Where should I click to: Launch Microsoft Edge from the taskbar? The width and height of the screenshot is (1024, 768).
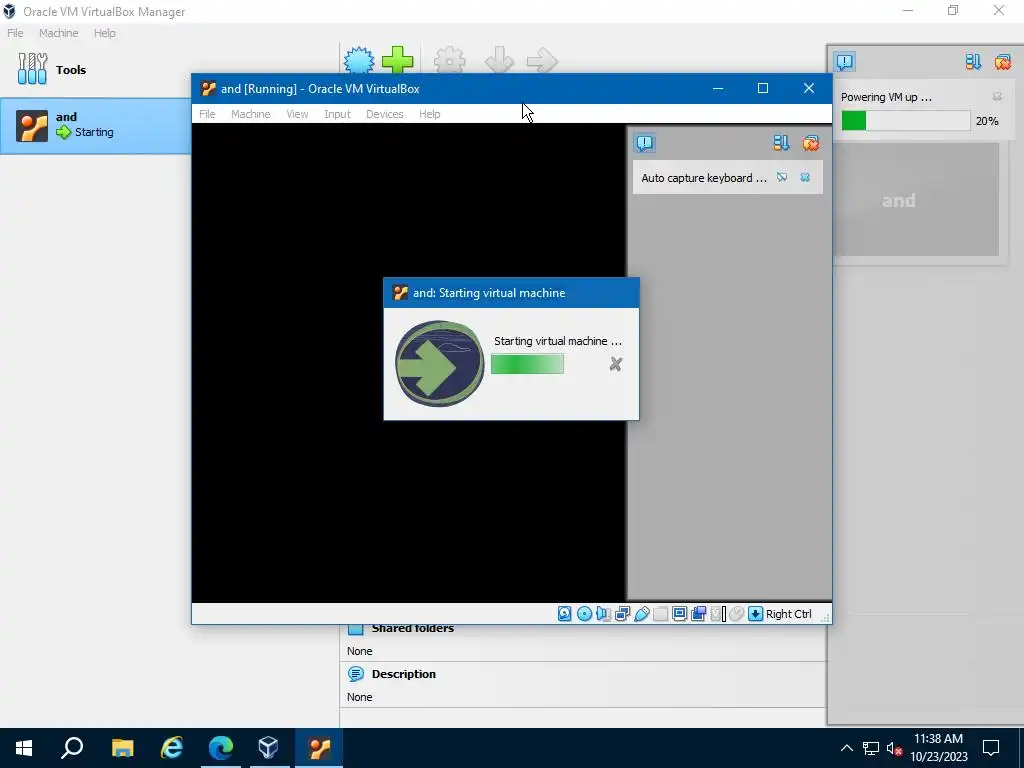point(221,748)
